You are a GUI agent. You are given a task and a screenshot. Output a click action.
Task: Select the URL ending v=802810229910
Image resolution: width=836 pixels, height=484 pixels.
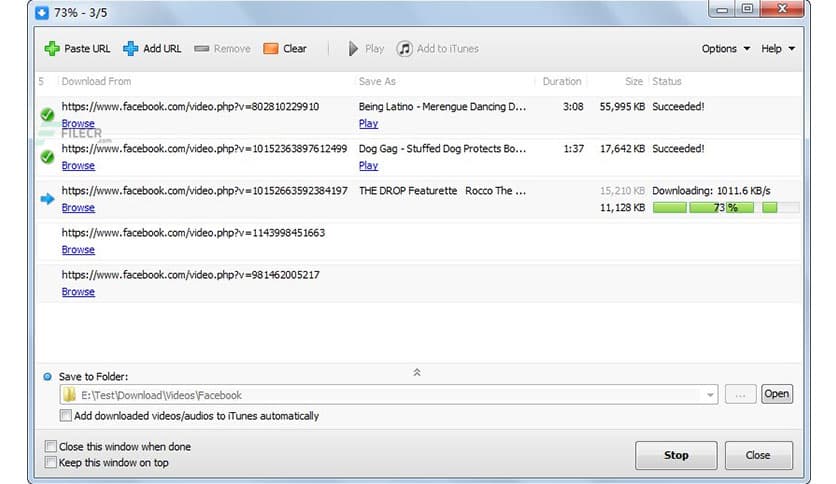[190, 107]
